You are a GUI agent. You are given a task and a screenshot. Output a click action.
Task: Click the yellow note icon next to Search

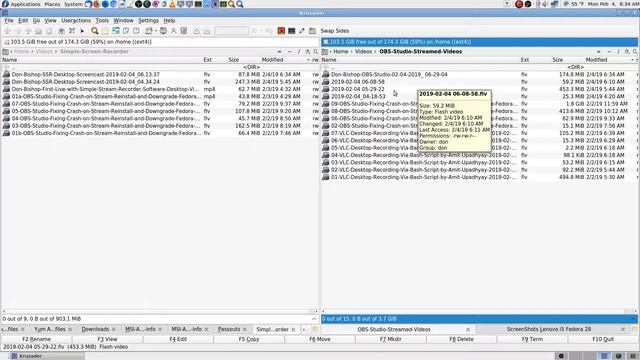[x=105, y=31]
